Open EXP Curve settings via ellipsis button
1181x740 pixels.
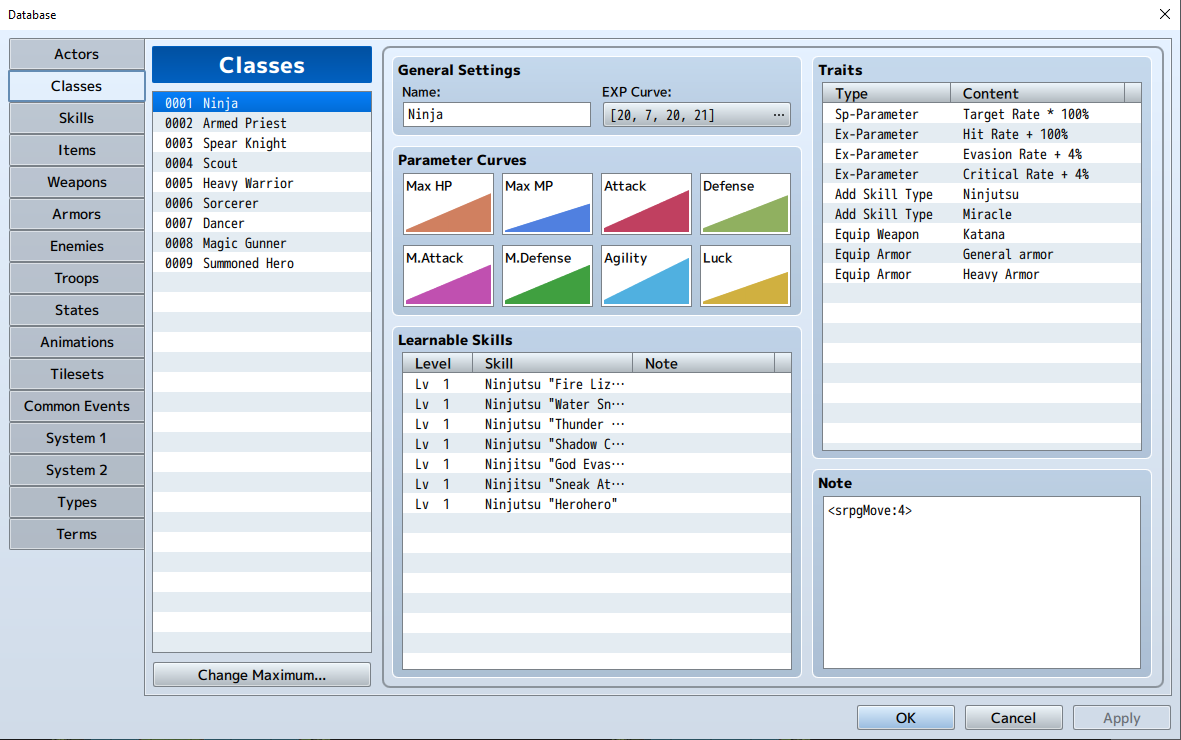[779, 115]
